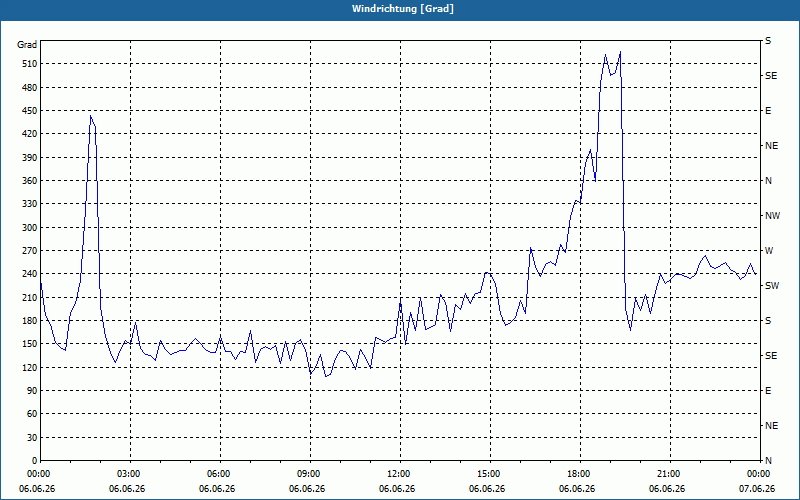Click the 15:00 time axis label

pos(490,473)
